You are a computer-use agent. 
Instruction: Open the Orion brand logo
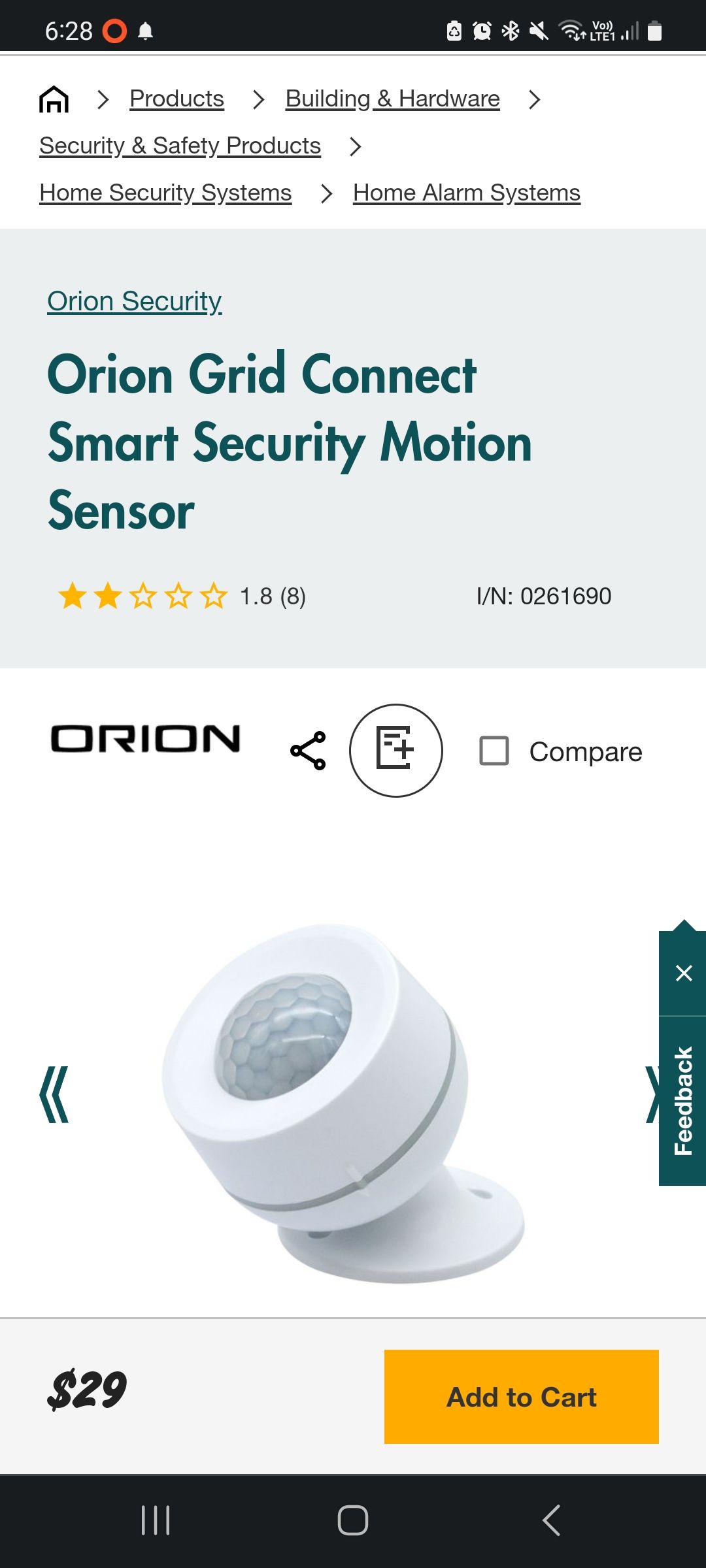[x=146, y=739]
